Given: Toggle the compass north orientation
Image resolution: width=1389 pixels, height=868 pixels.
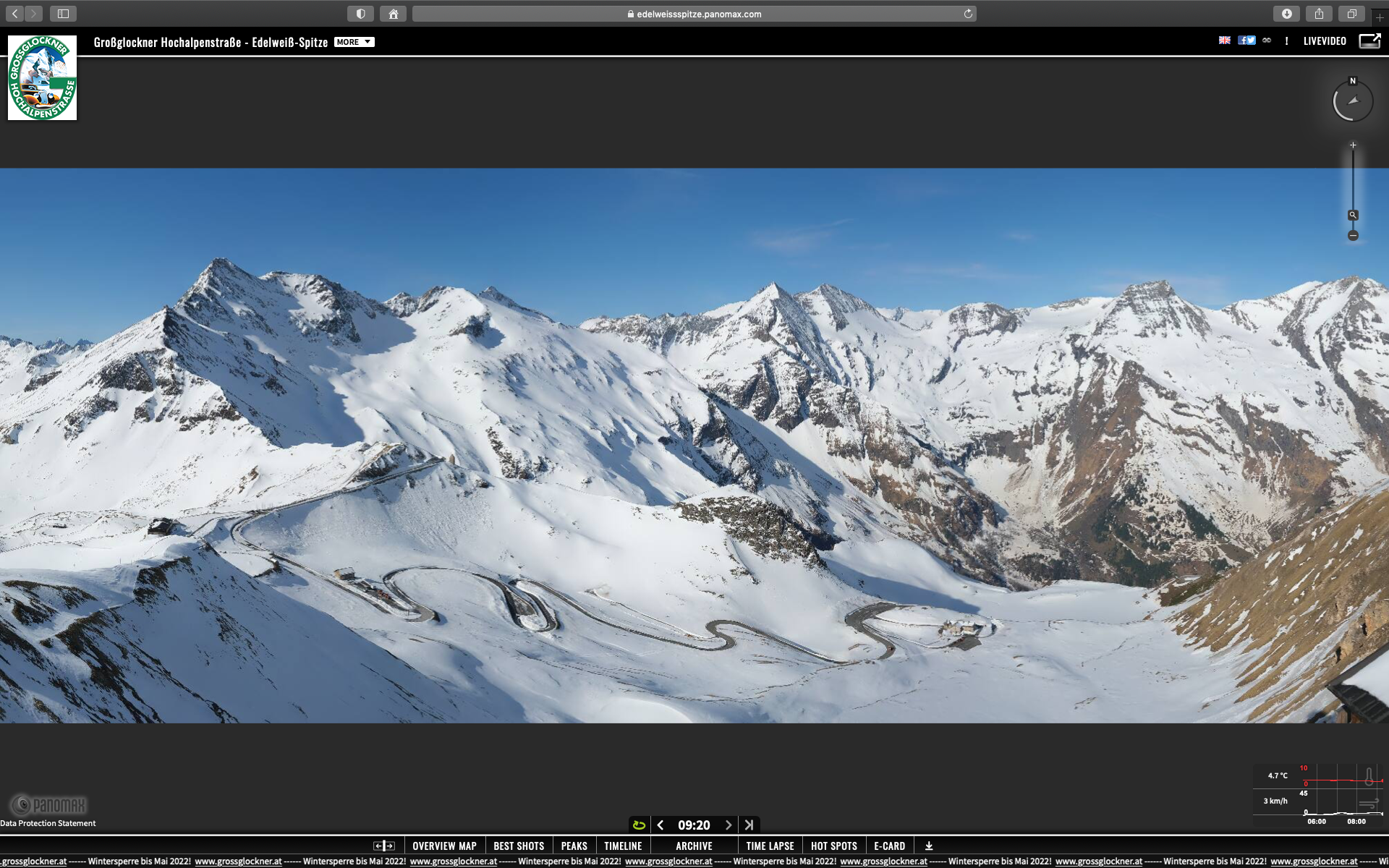Looking at the screenshot, I should pyautogui.click(x=1353, y=101).
